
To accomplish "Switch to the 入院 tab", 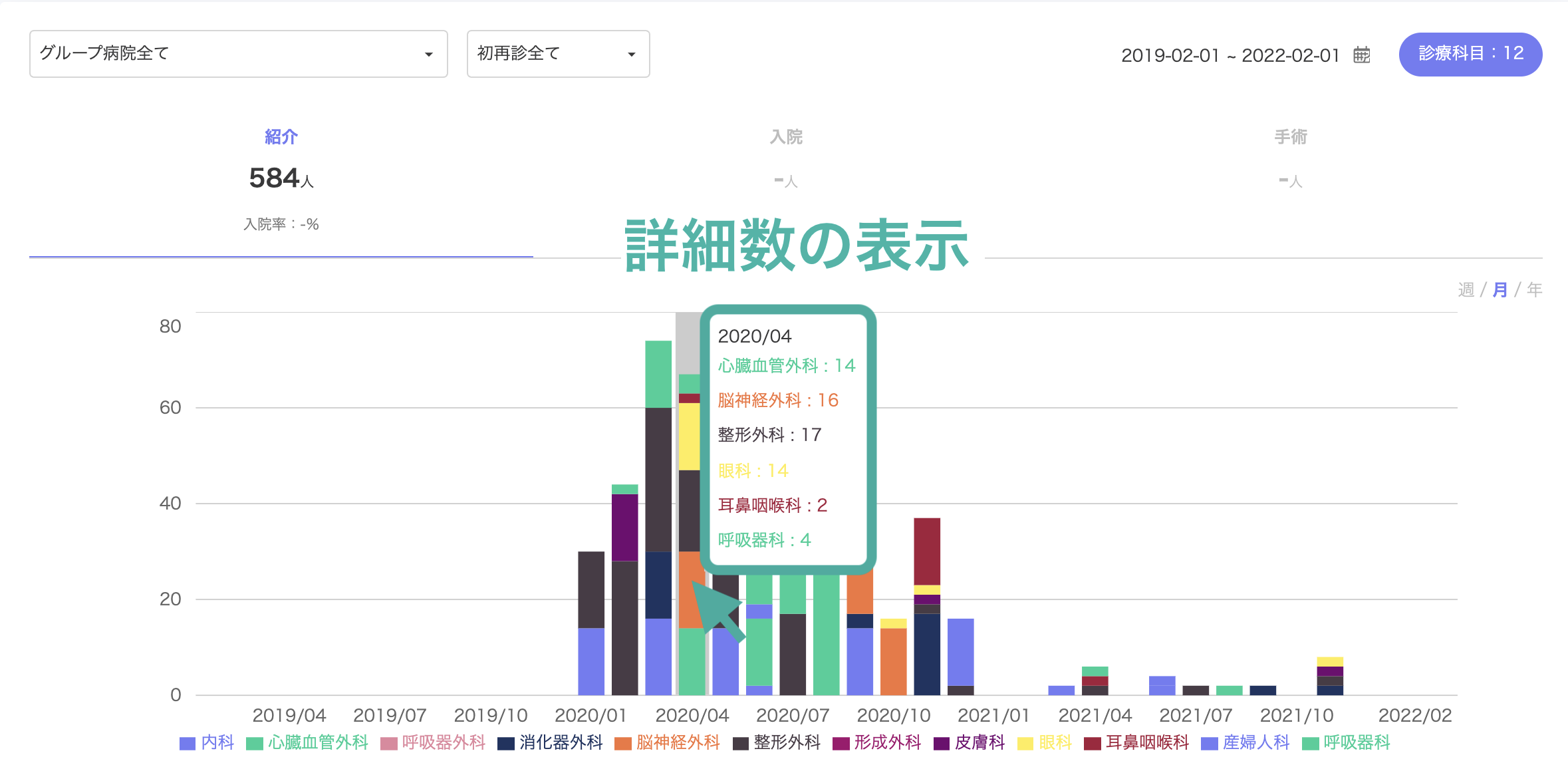I will pos(786,137).
